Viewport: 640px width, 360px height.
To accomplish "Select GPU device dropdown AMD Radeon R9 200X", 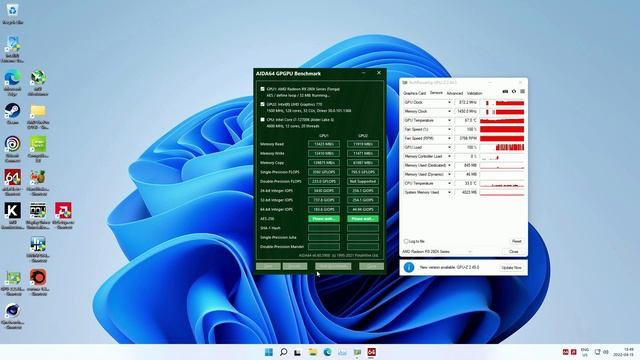I will click(x=437, y=251).
